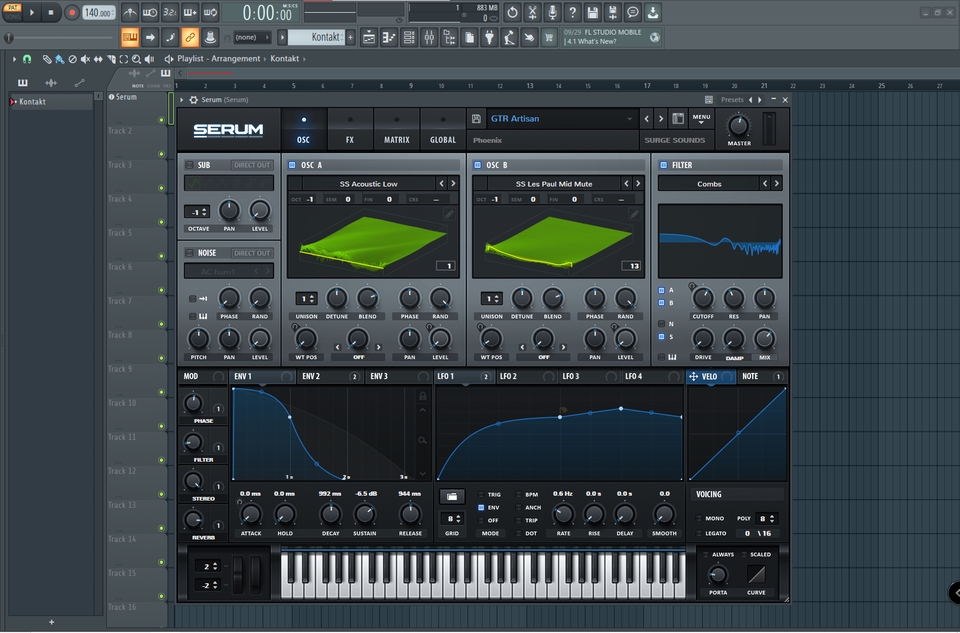
Task: Click OSC A wavetable edit pencil
Action: click(x=449, y=214)
